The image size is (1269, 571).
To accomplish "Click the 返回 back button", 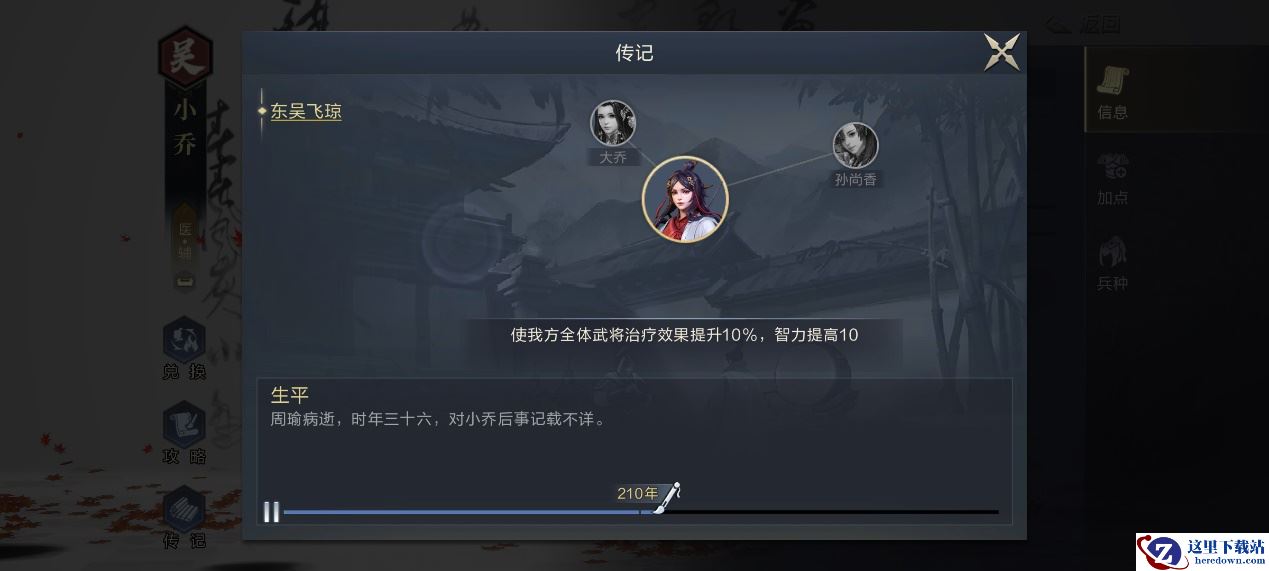I will 1085,22.
